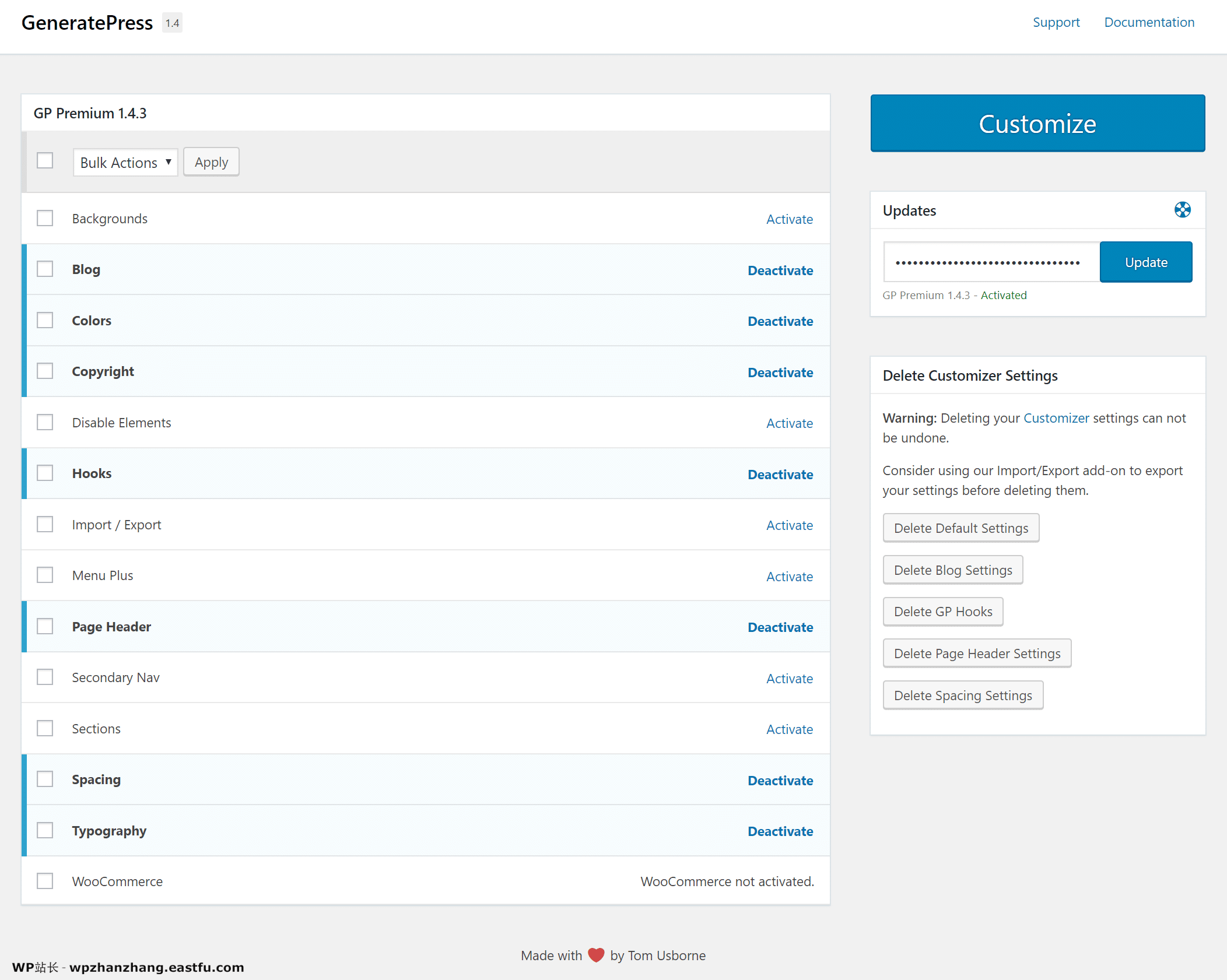The width and height of the screenshot is (1227, 980).
Task: Click the GeneratePress title text
Action: click(x=87, y=23)
